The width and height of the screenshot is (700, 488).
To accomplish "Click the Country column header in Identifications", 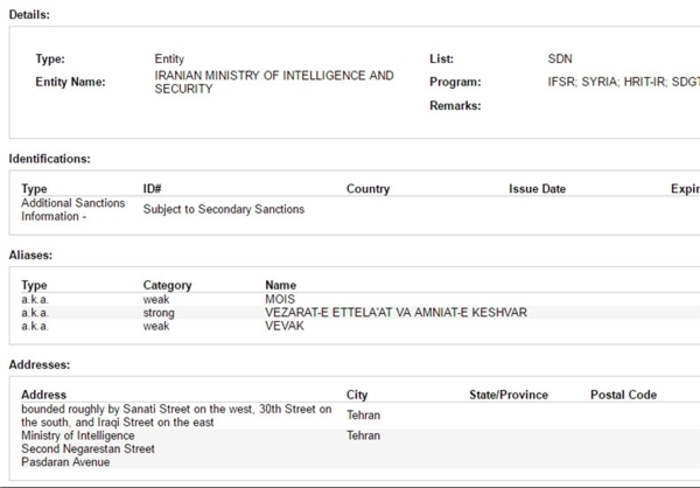I will (368, 188).
